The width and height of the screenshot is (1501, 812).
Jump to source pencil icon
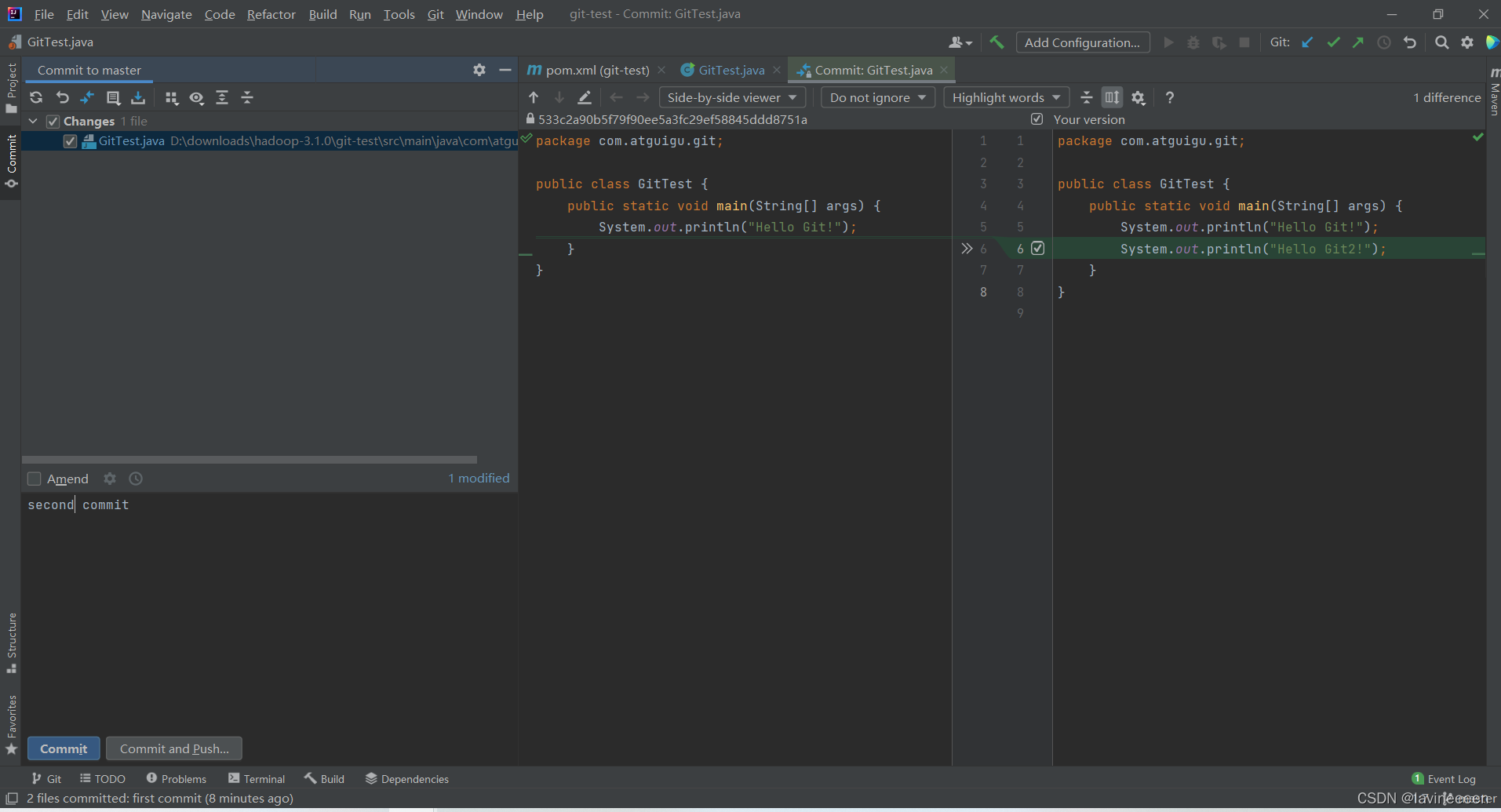click(x=585, y=97)
